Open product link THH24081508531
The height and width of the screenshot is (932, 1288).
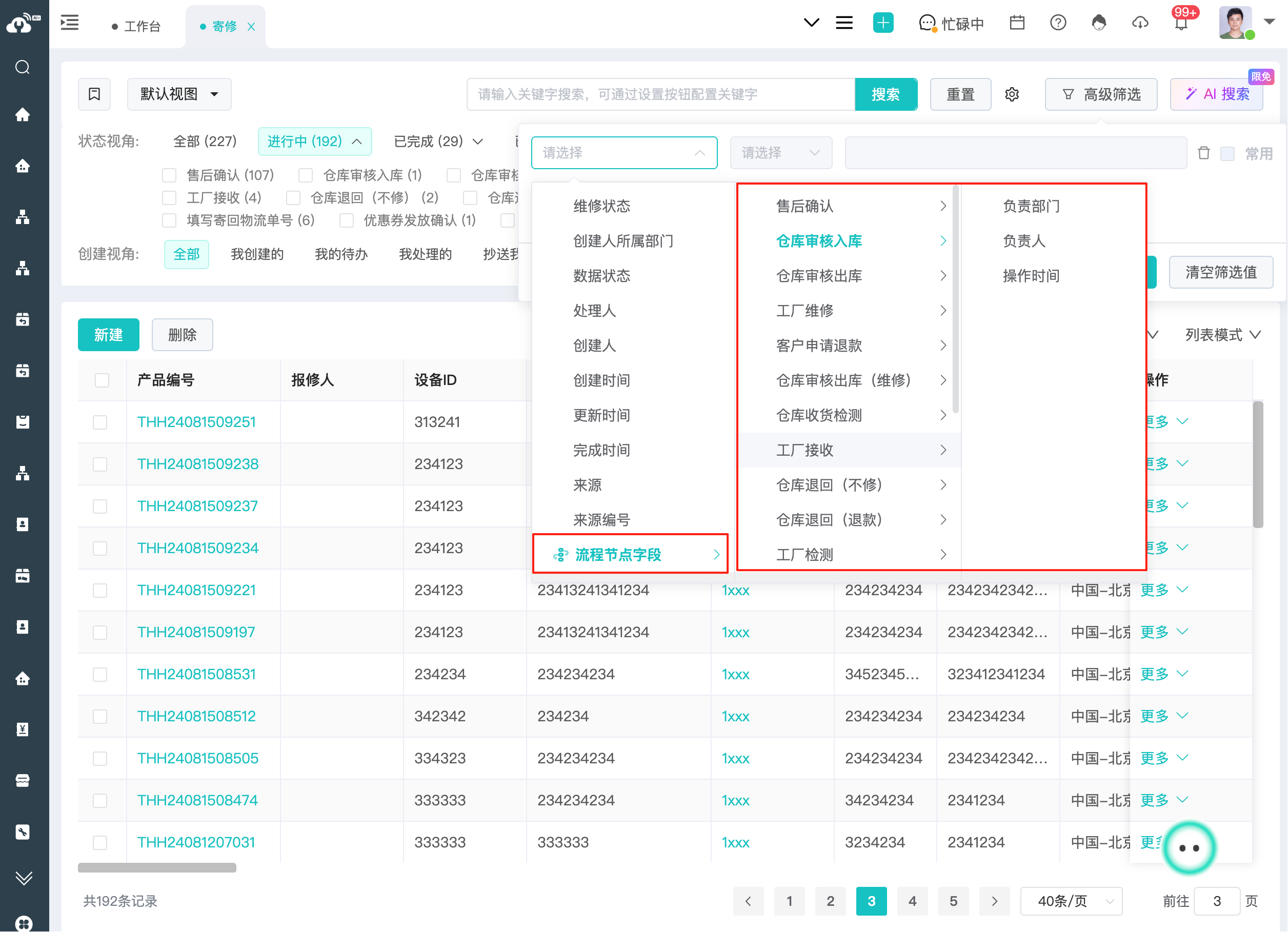(x=196, y=674)
